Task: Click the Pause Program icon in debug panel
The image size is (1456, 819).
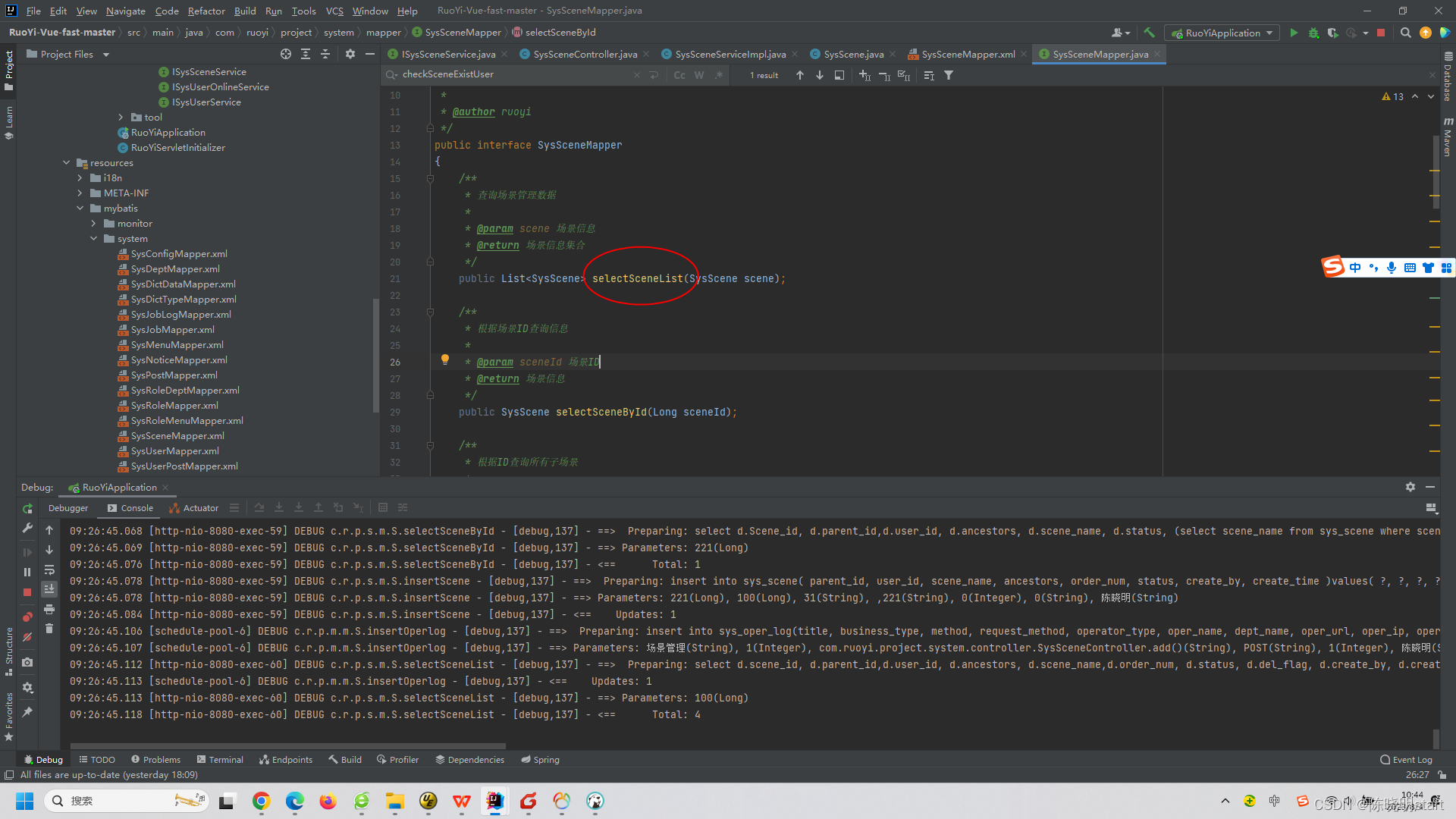Action: pos(27,572)
